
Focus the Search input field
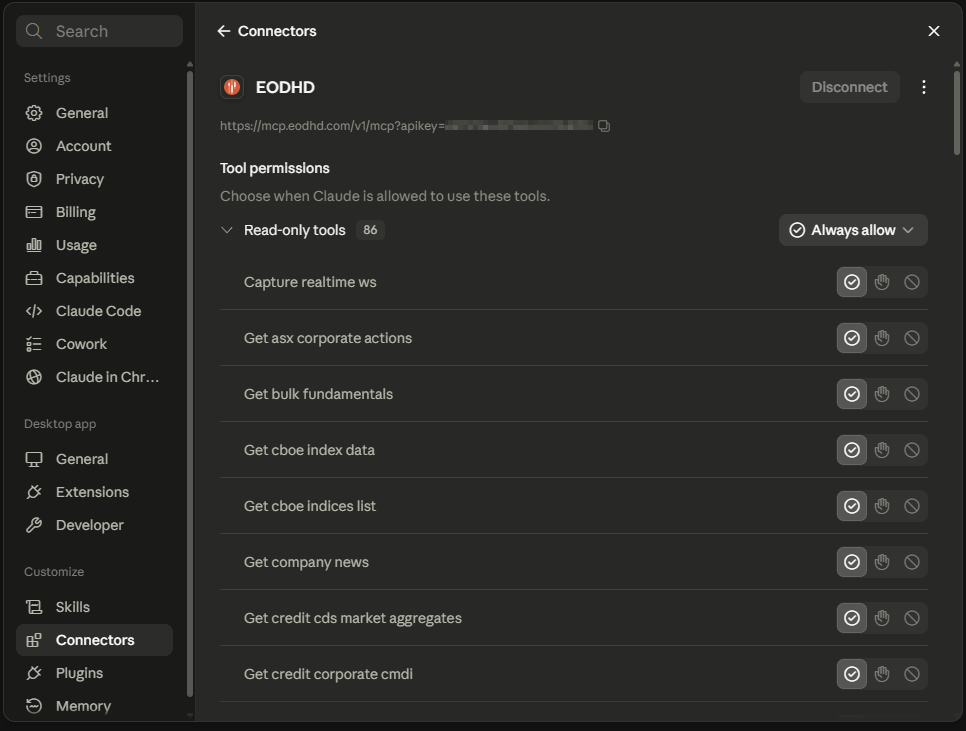(x=99, y=31)
